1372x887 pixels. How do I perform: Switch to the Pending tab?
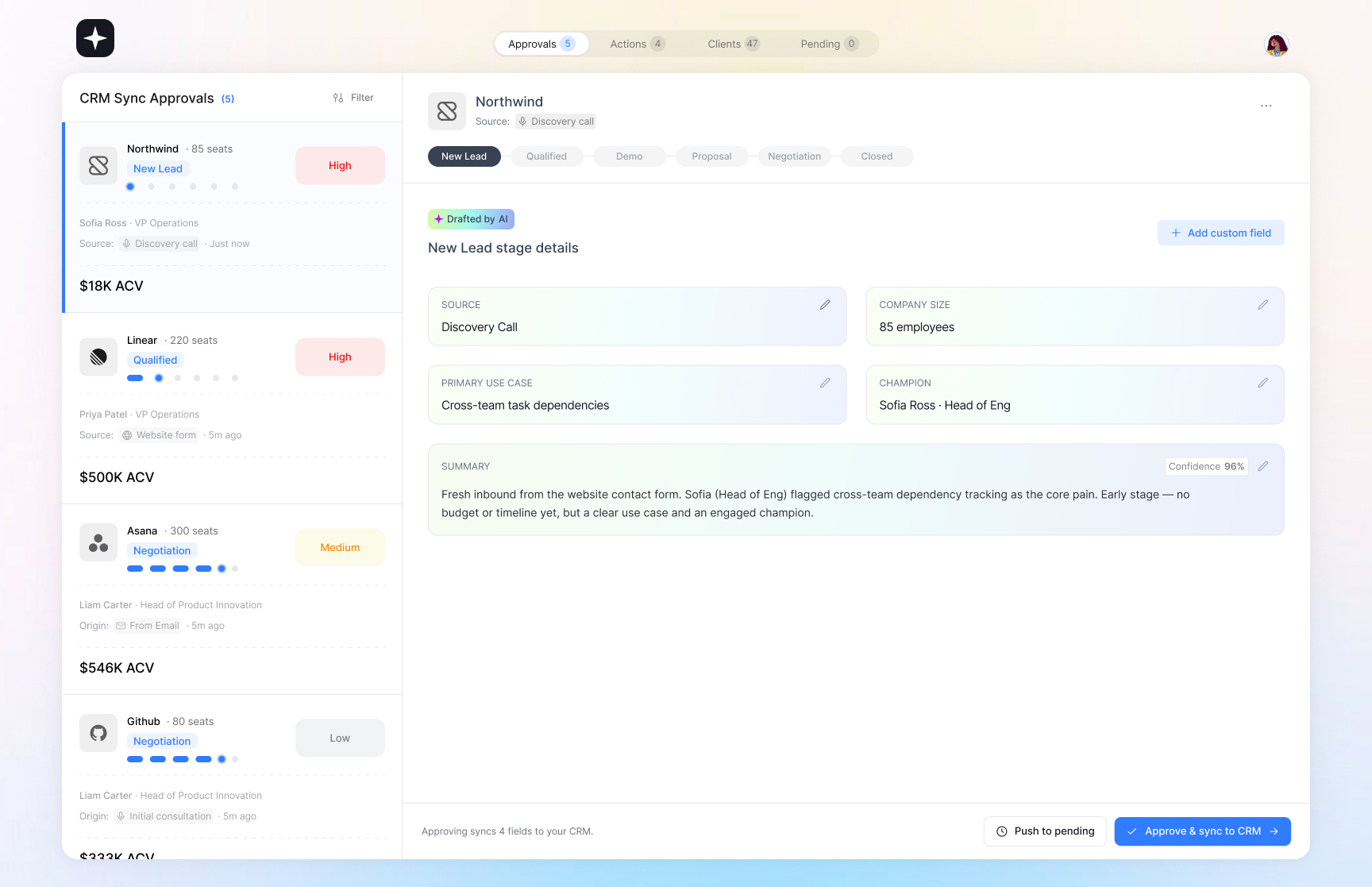pyautogui.click(x=830, y=44)
